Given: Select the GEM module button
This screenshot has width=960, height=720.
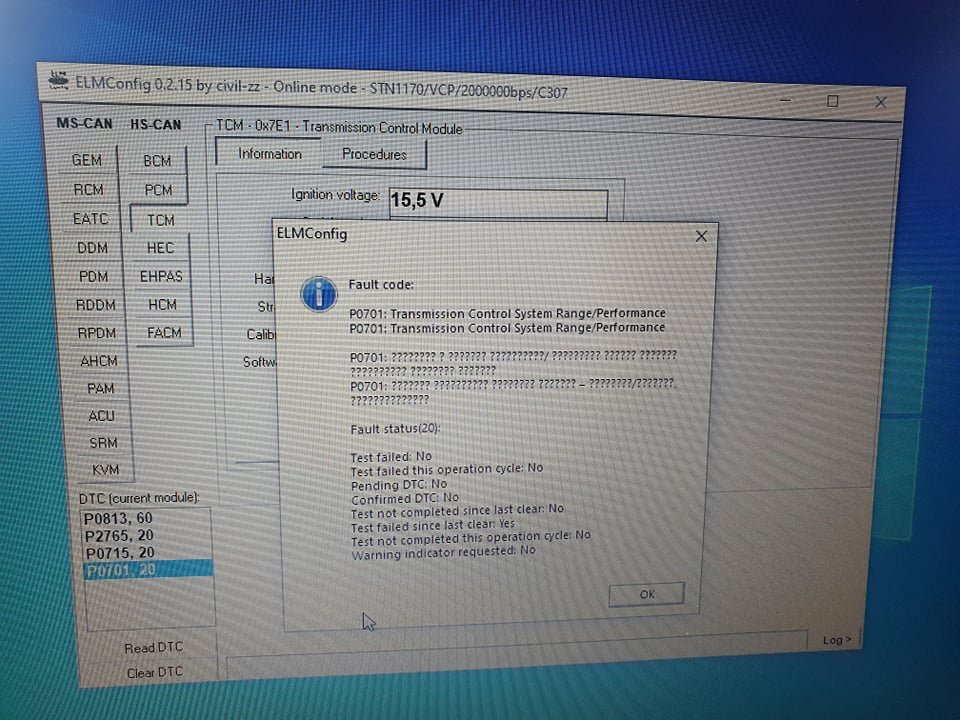Looking at the screenshot, I should 87,160.
